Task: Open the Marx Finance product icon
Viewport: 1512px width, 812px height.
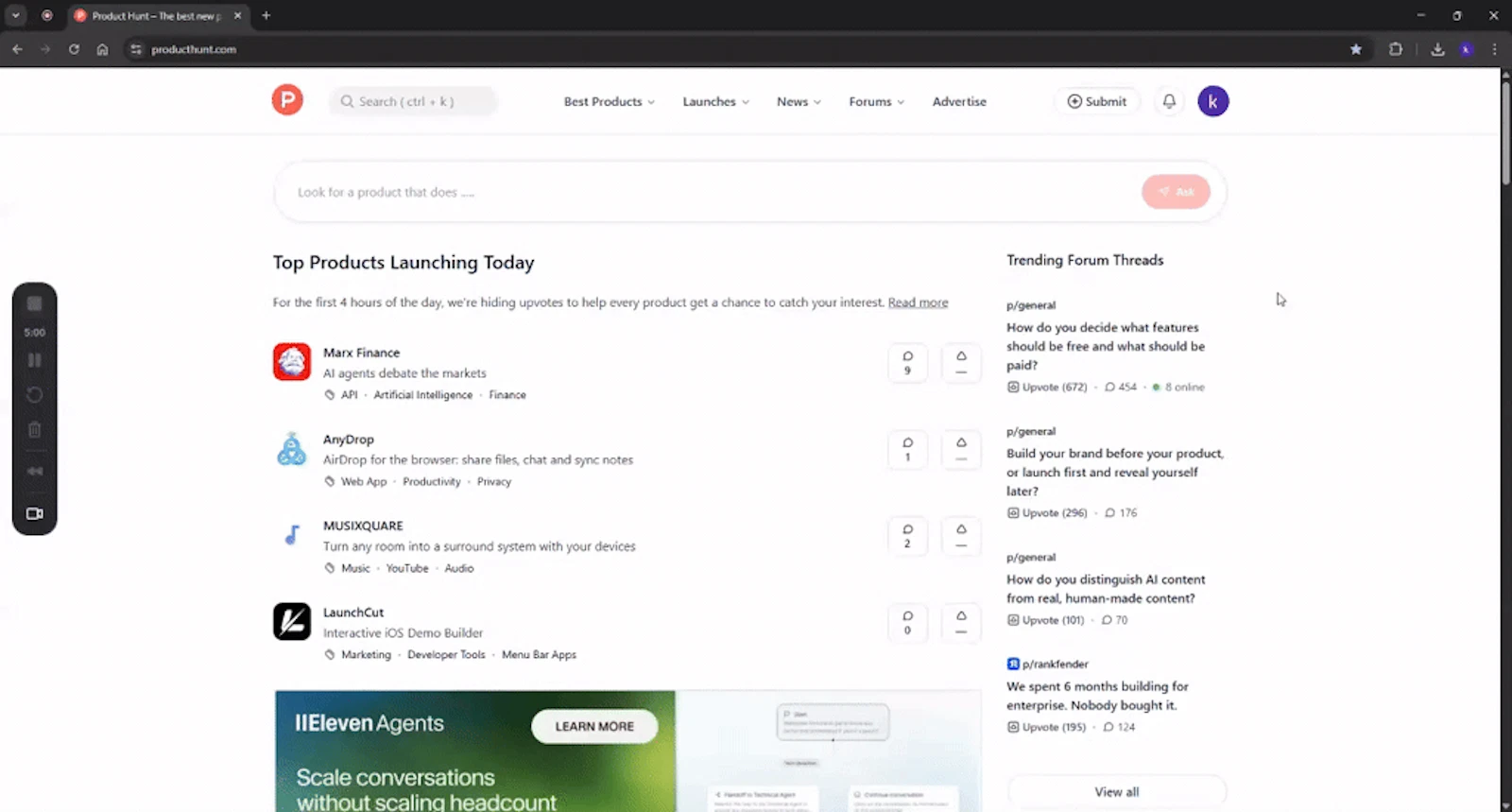Action: (292, 362)
